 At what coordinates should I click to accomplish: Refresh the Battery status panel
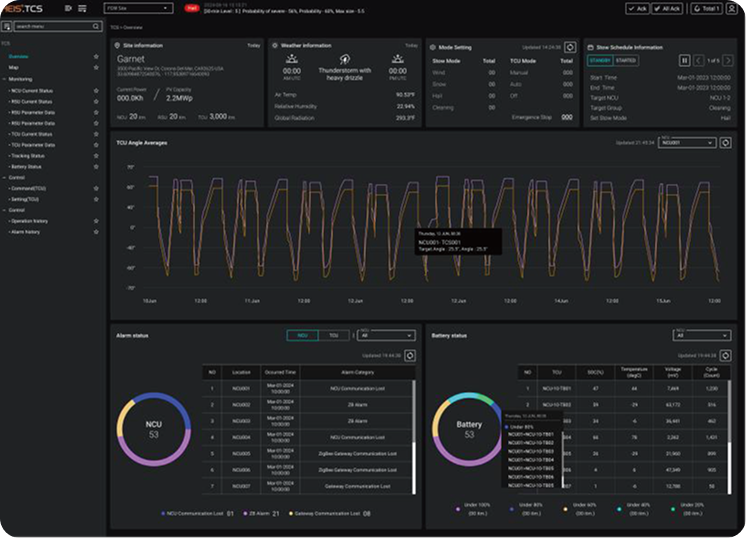pos(725,355)
